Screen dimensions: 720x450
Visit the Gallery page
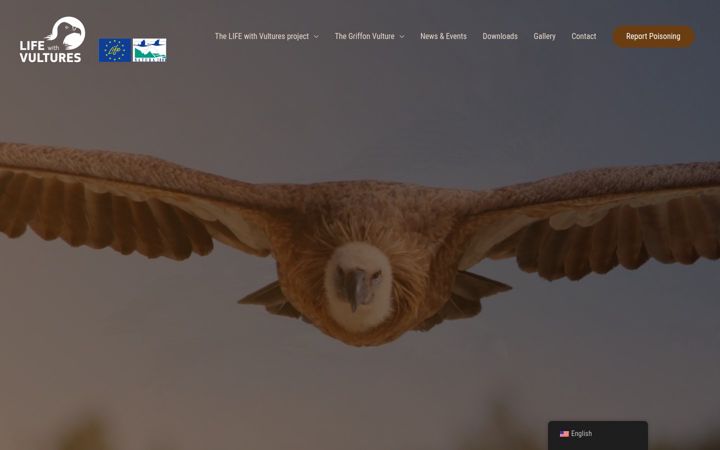(544, 36)
